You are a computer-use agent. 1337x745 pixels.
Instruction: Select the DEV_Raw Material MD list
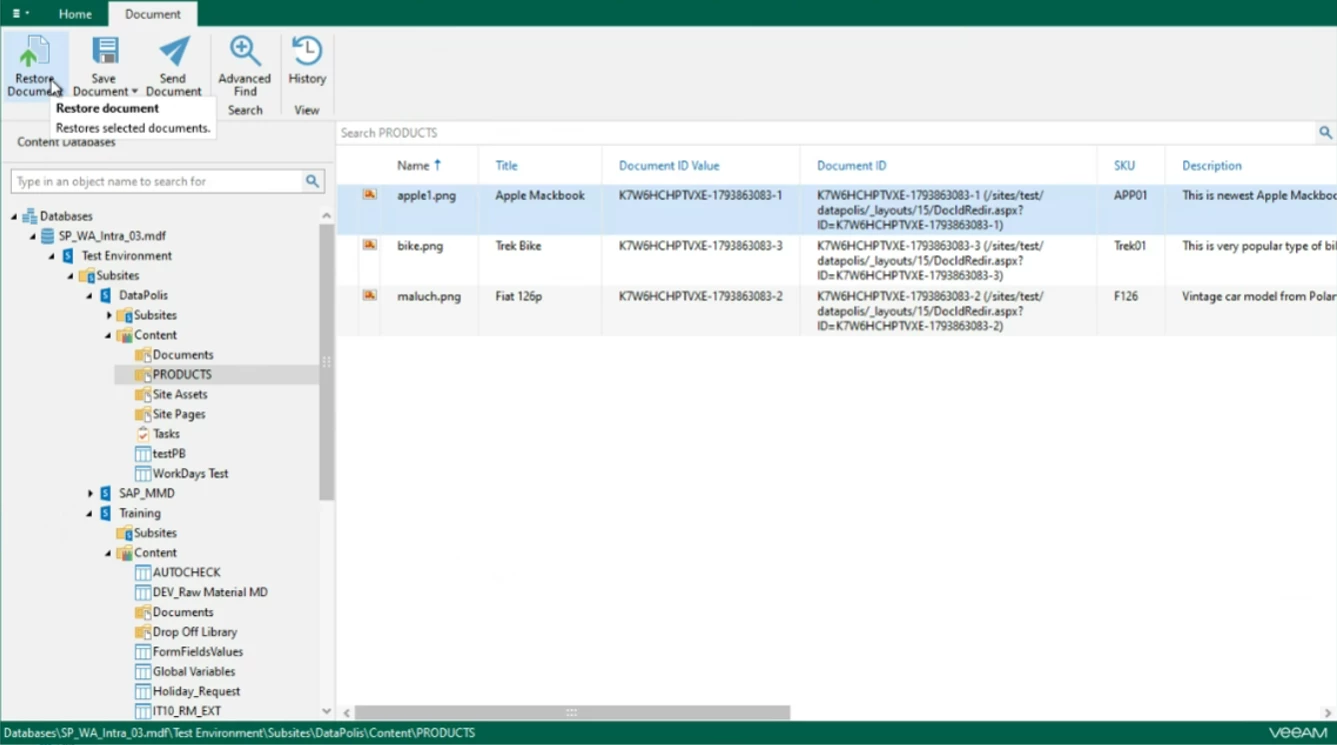(210, 592)
